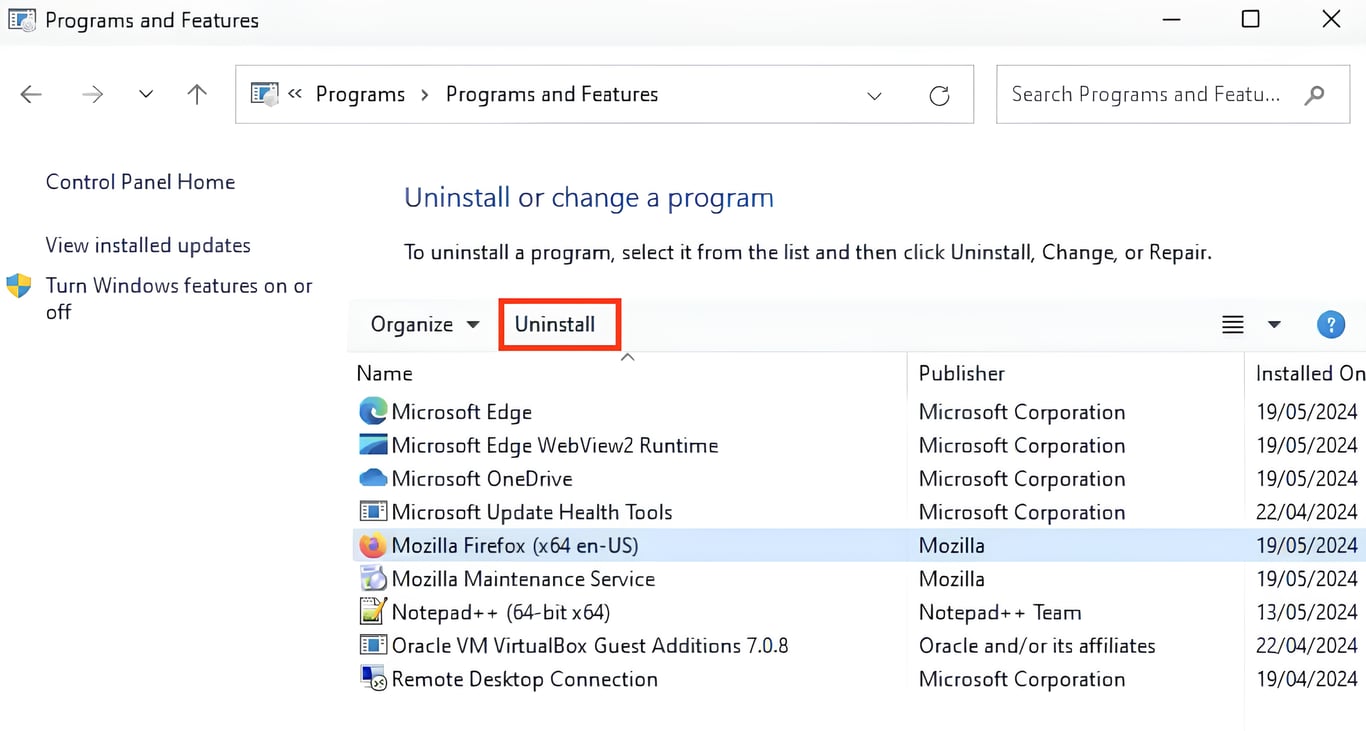Open Control Panel Home
The height and width of the screenshot is (731, 1366).
[x=140, y=181]
